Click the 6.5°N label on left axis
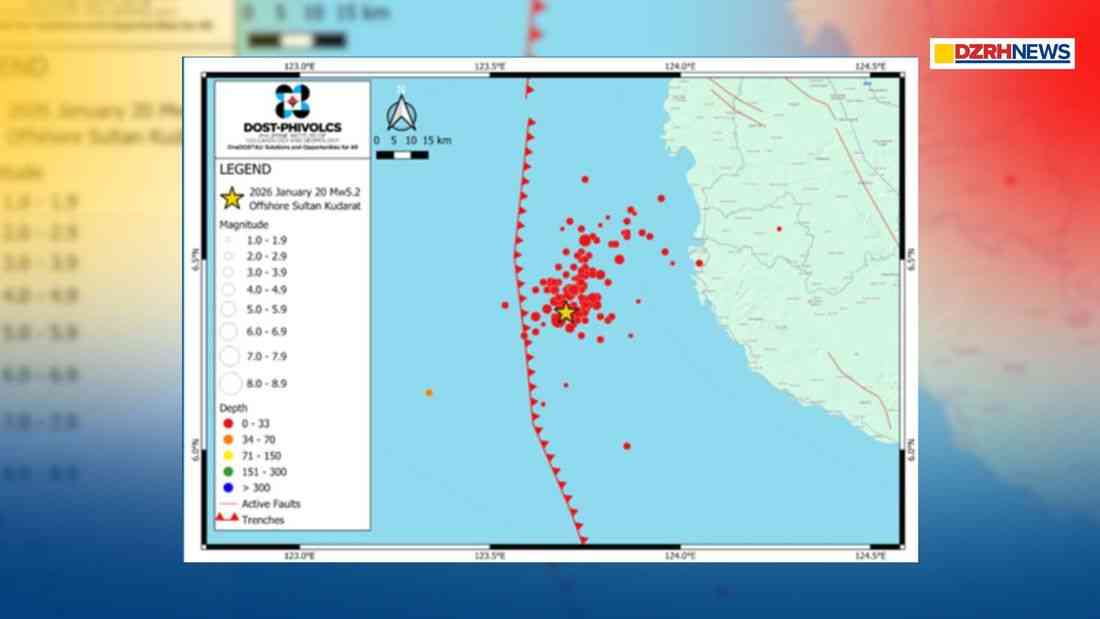 [x=196, y=260]
